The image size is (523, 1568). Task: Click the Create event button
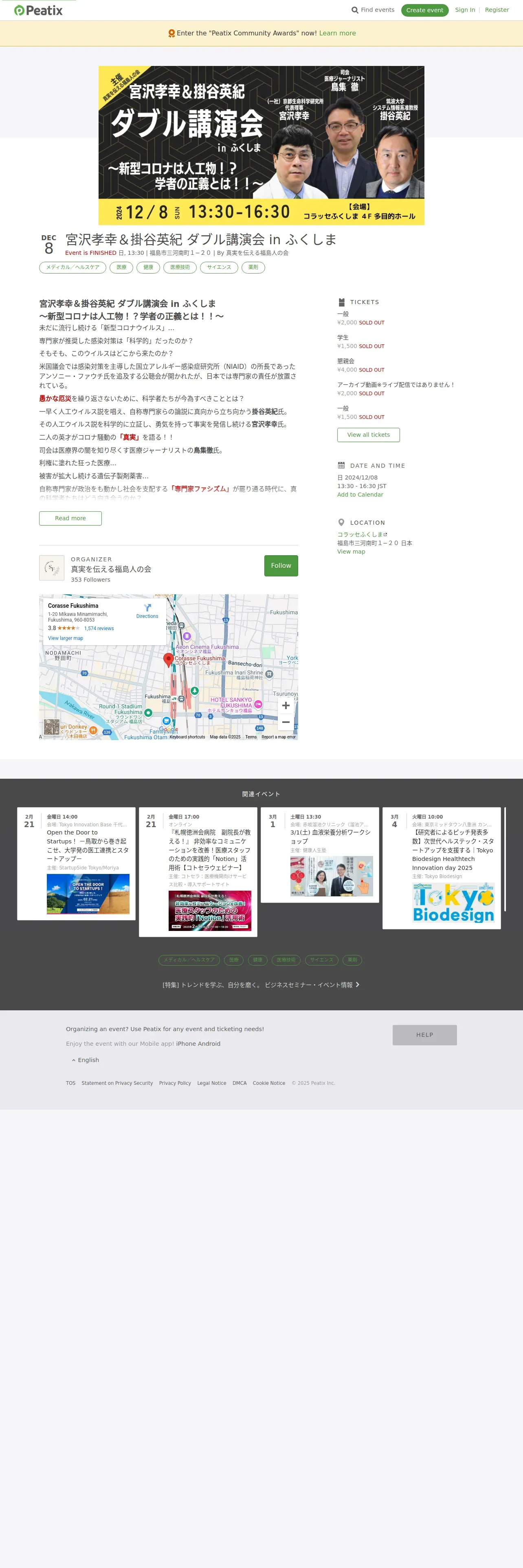[425, 10]
